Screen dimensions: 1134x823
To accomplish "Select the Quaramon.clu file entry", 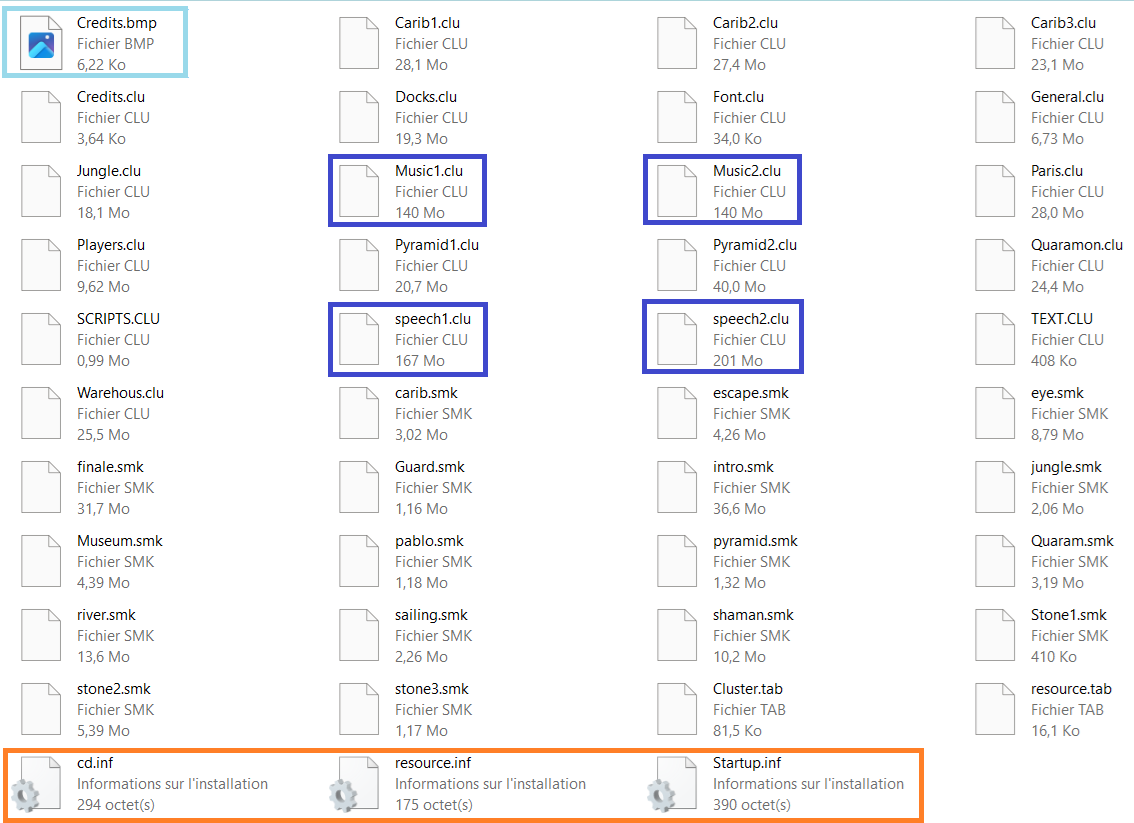I will (1049, 265).
